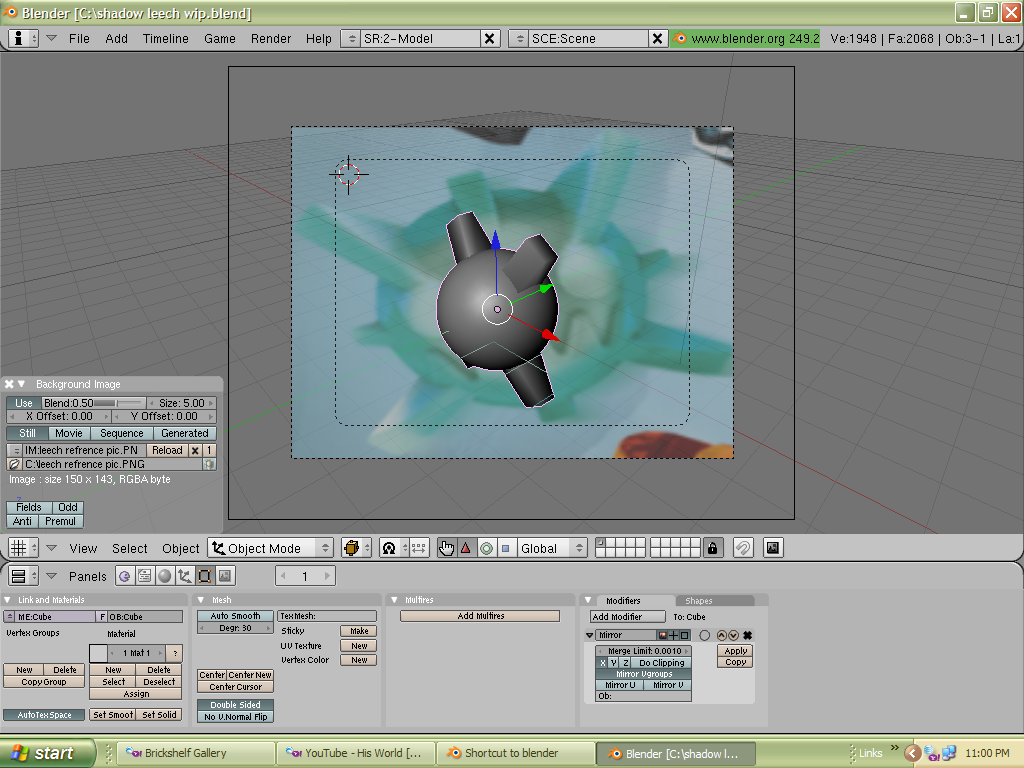Open the Object Mode dropdown
Image resolution: width=1024 pixels, height=768 pixels.
click(268, 547)
